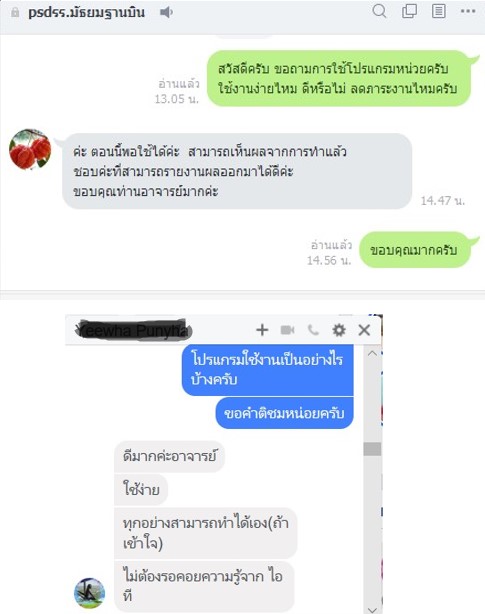Viewport: 485px width, 614px height.
Task: Click the scroll up arrow in Messenger chat
Action: tap(372, 353)
